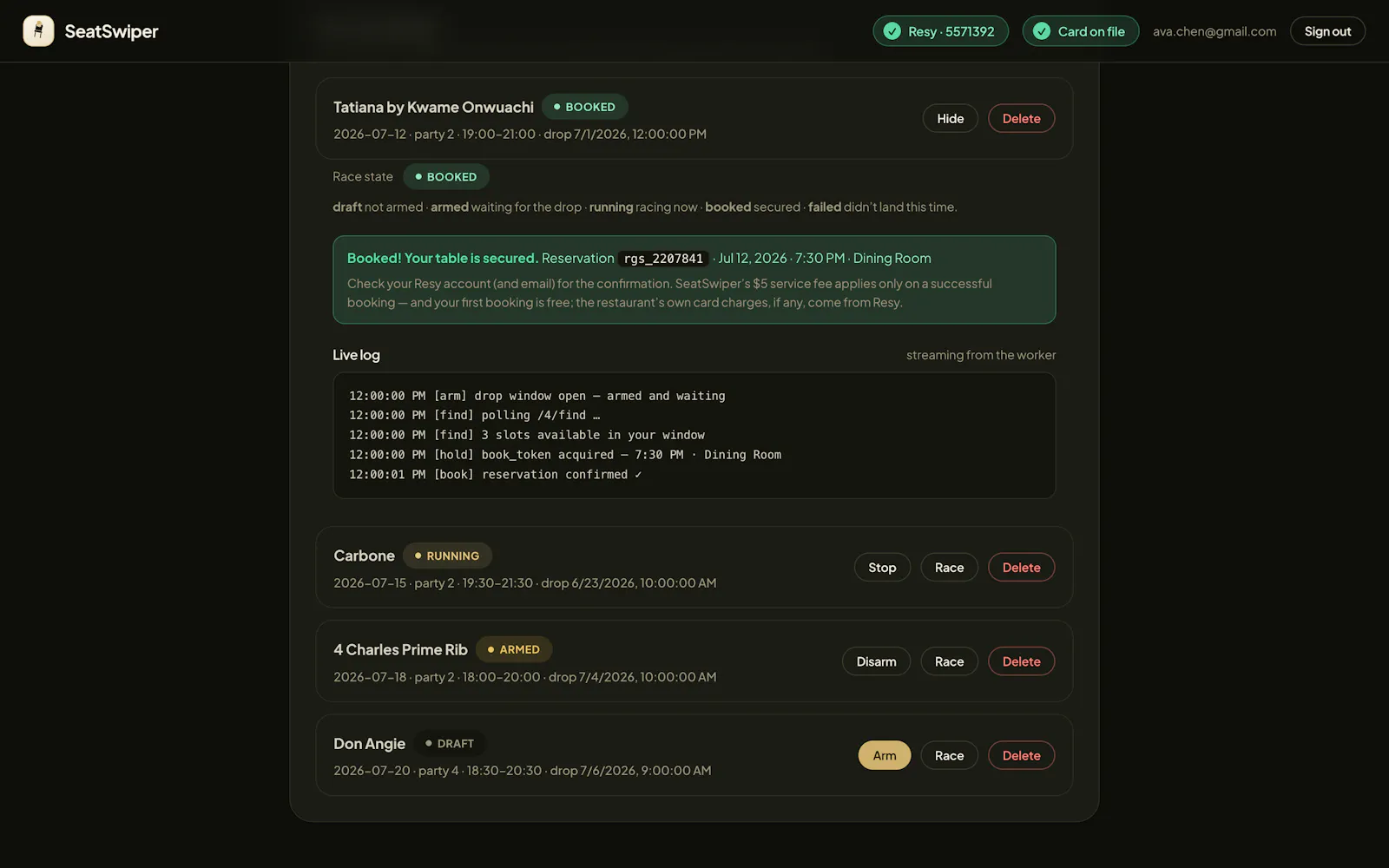Click the SeatSwiper brand name

pos(111,31)
